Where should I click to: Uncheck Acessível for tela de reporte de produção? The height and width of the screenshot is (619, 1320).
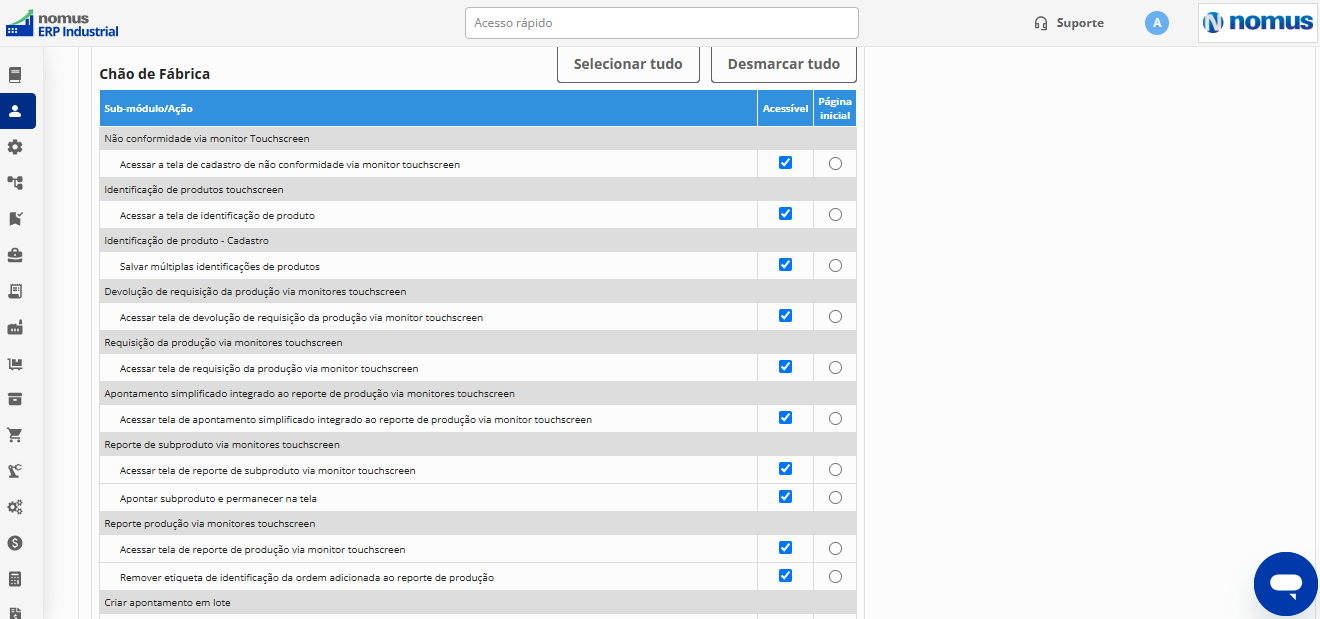(x=785, y=548)
